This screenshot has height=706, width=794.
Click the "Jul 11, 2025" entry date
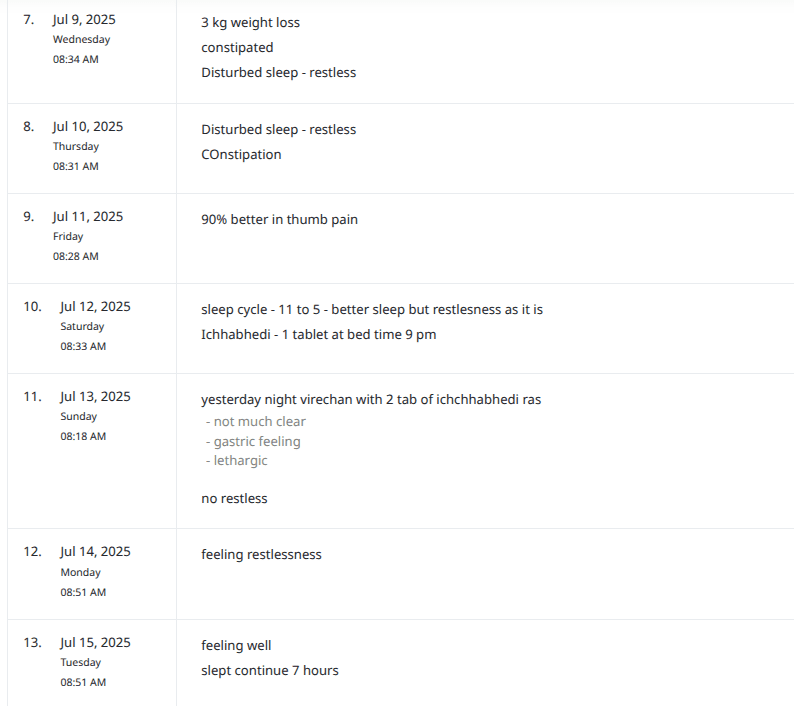88,217
